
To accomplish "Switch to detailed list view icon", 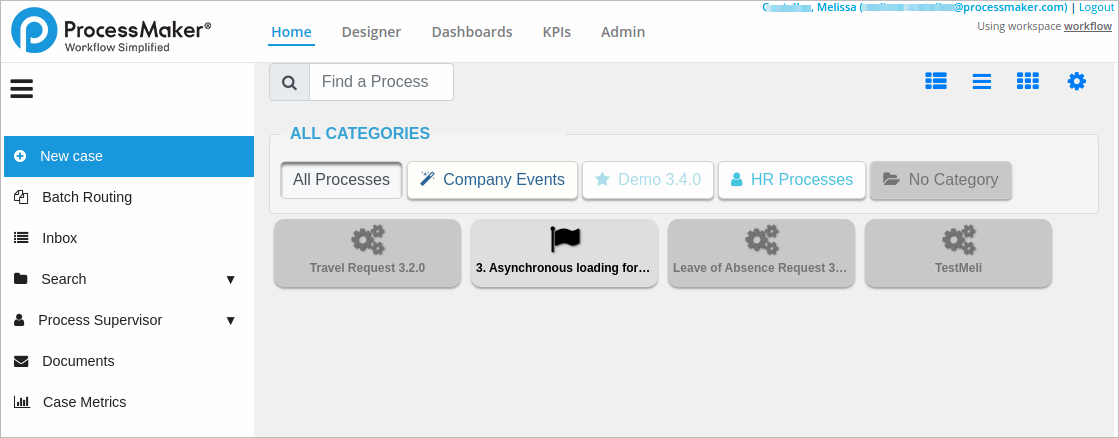I will (936, 82).
